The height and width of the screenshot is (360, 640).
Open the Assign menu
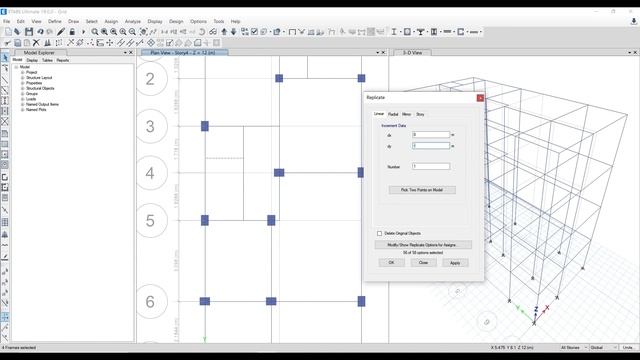tap(111, 21)
